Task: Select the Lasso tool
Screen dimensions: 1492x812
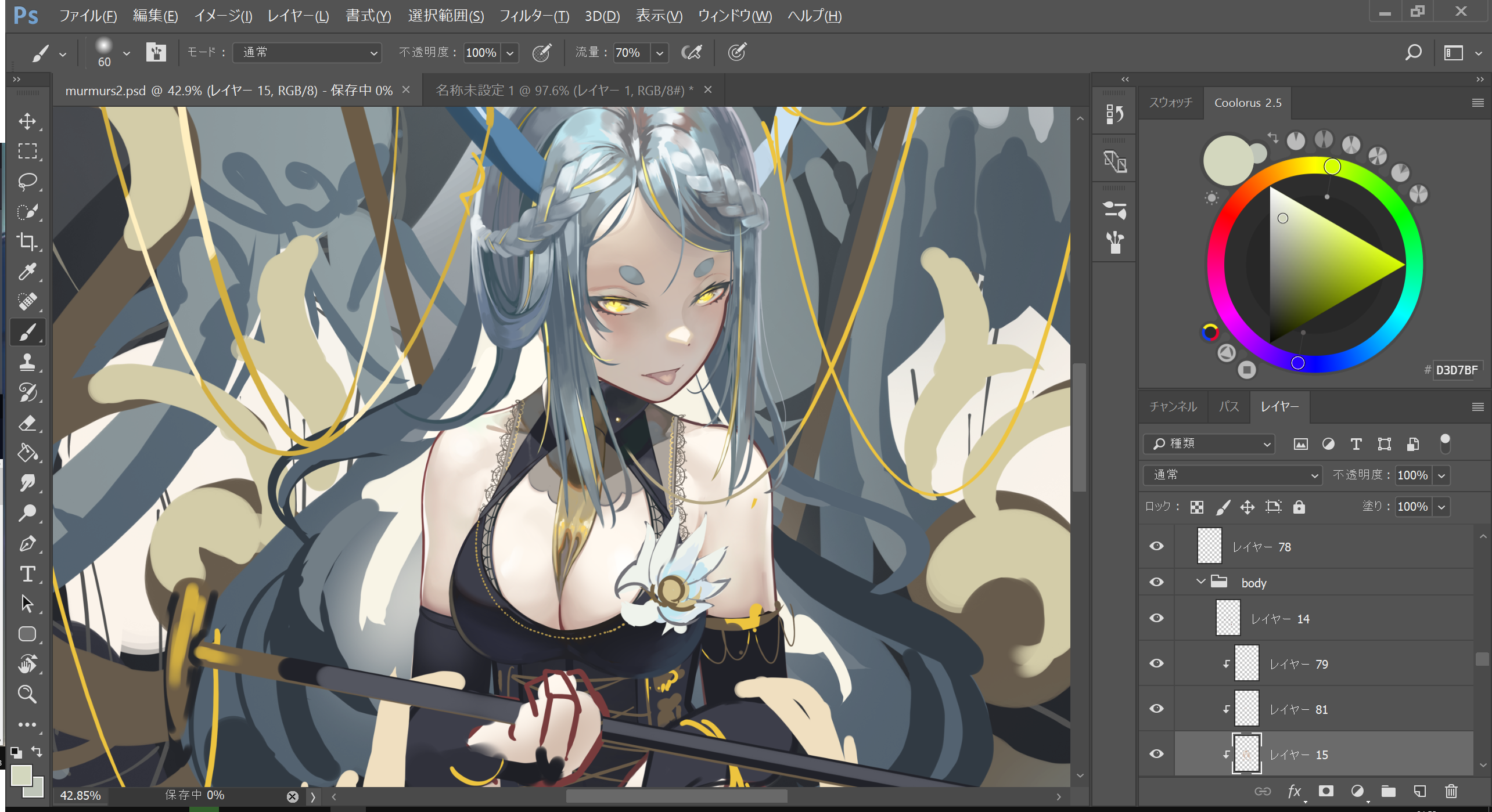Action: click(27, 181)
